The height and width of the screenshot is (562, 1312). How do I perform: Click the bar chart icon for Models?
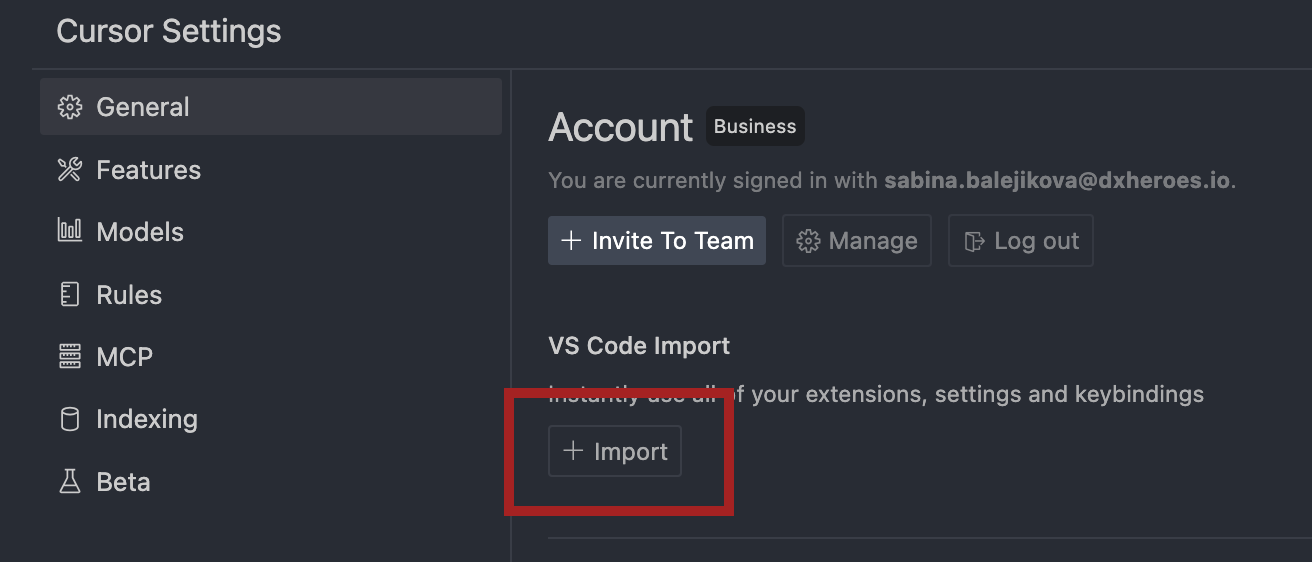click(x=69, y=232)
